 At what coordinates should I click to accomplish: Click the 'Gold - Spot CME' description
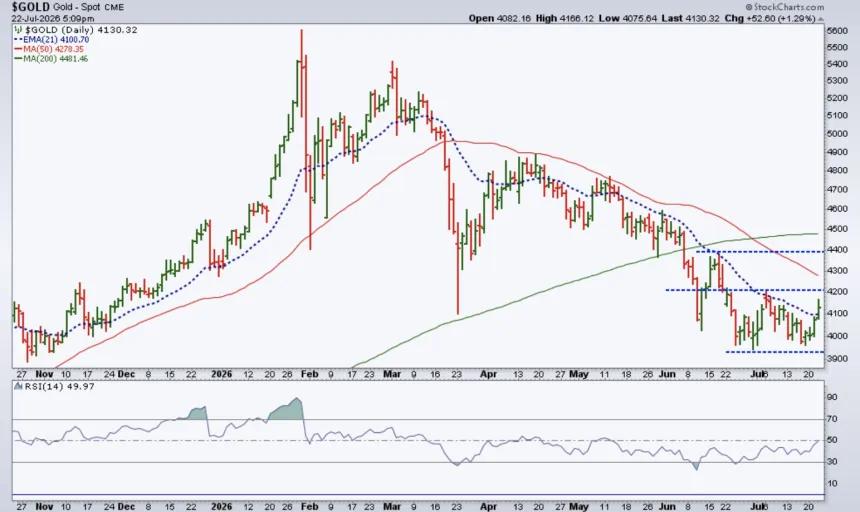(88, 8)
